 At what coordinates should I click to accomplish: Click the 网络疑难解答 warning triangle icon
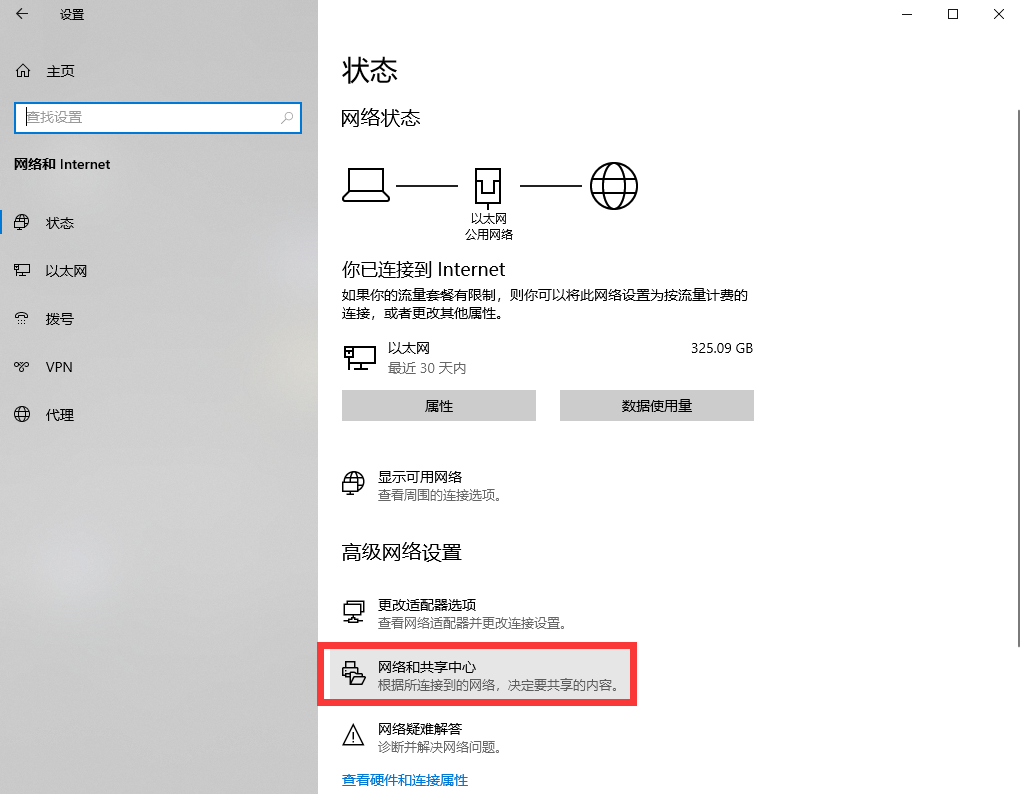tap(353, 735)
